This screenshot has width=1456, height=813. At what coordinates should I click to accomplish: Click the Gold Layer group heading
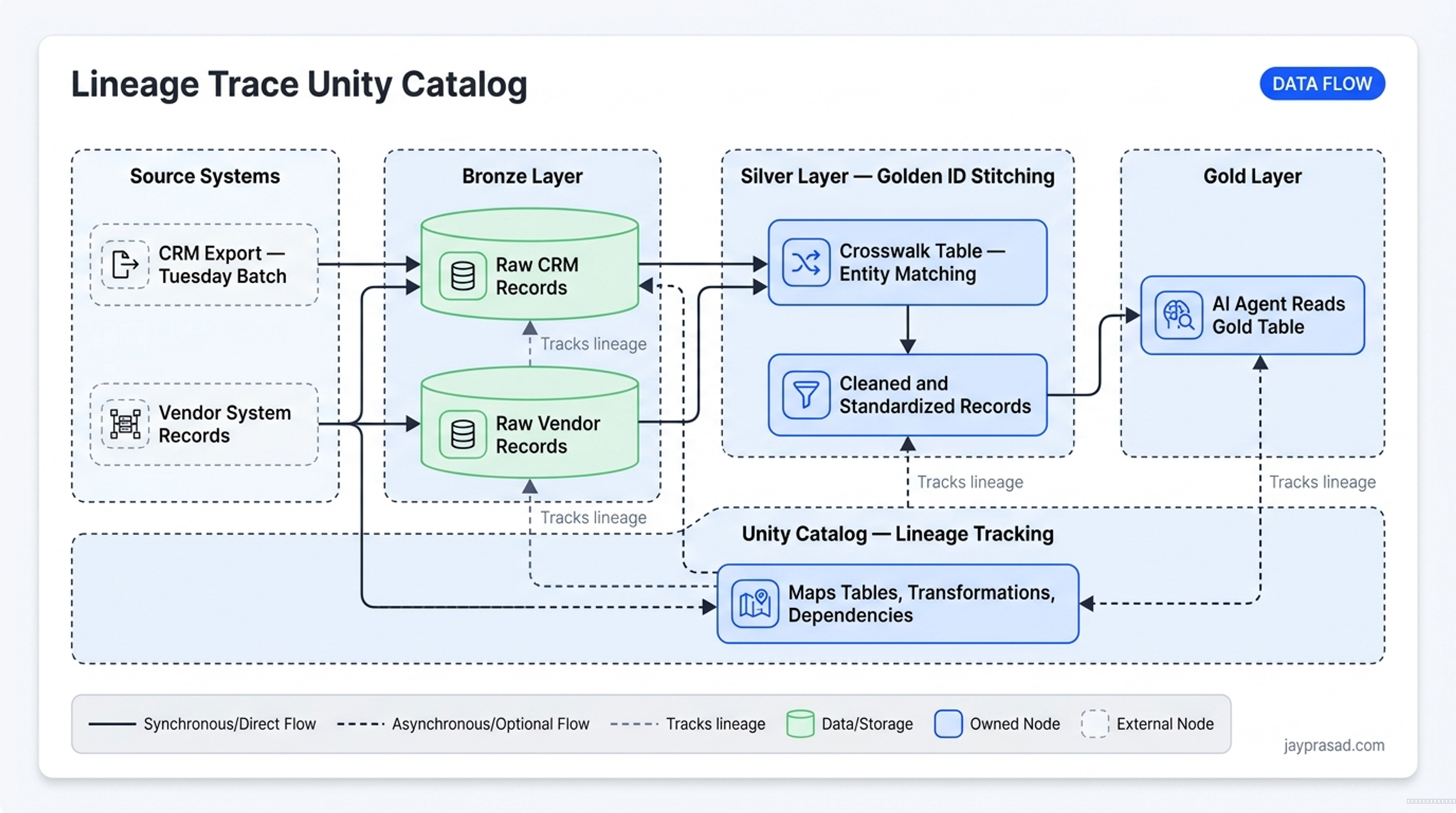coord(1252,176)
